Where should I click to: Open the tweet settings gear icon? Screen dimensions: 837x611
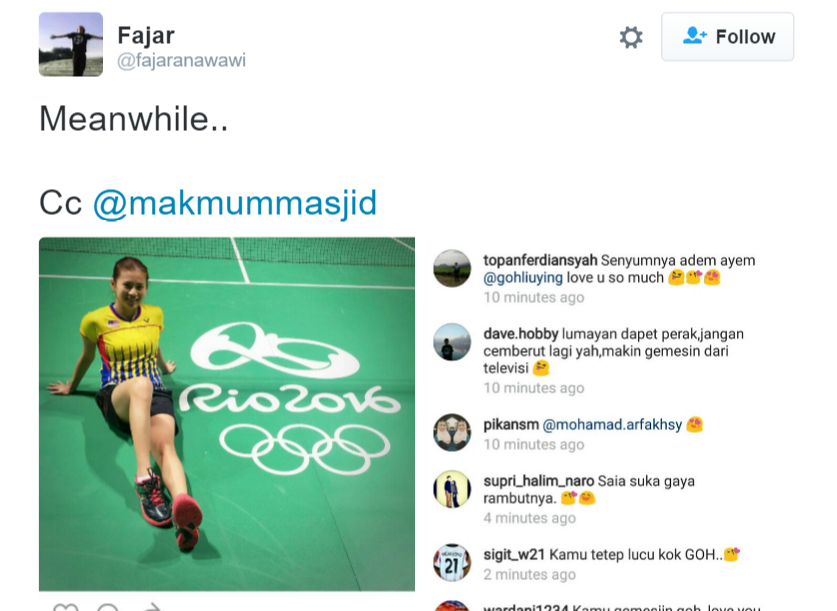(x=631, y=37)
